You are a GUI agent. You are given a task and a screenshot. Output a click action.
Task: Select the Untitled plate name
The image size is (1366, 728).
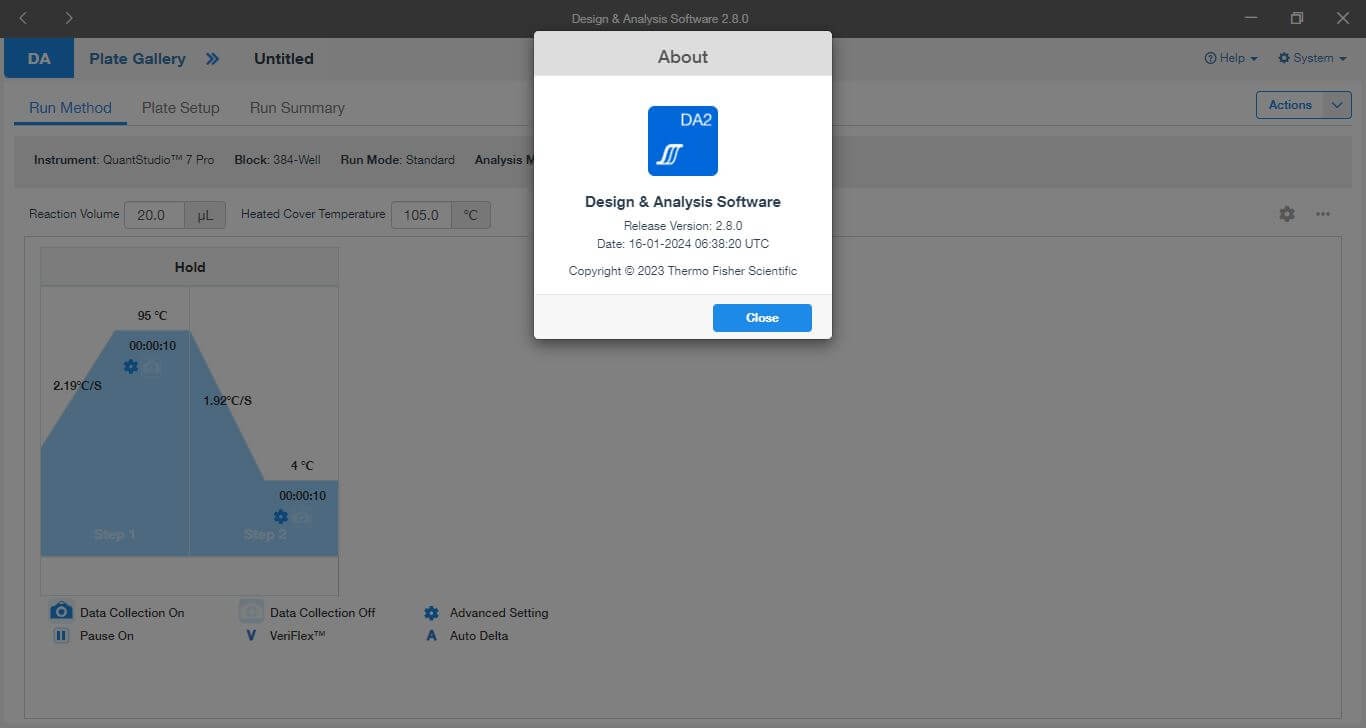pyautogui.click(x=284, y=59)
